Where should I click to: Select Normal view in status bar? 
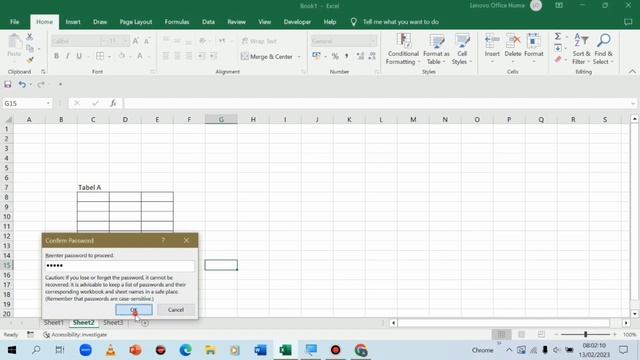click(501, 334)
